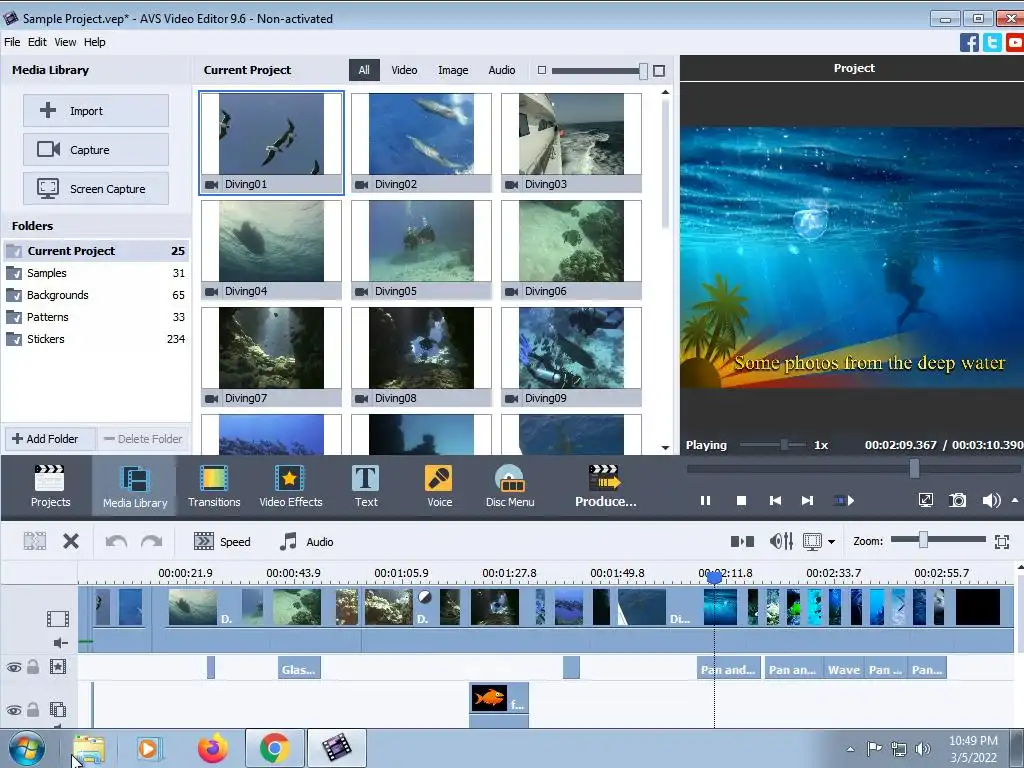Click the Speed tool in timeline toolbar
The height and width of the screenshot is (768, 1024).
click(x=222, y=542)
